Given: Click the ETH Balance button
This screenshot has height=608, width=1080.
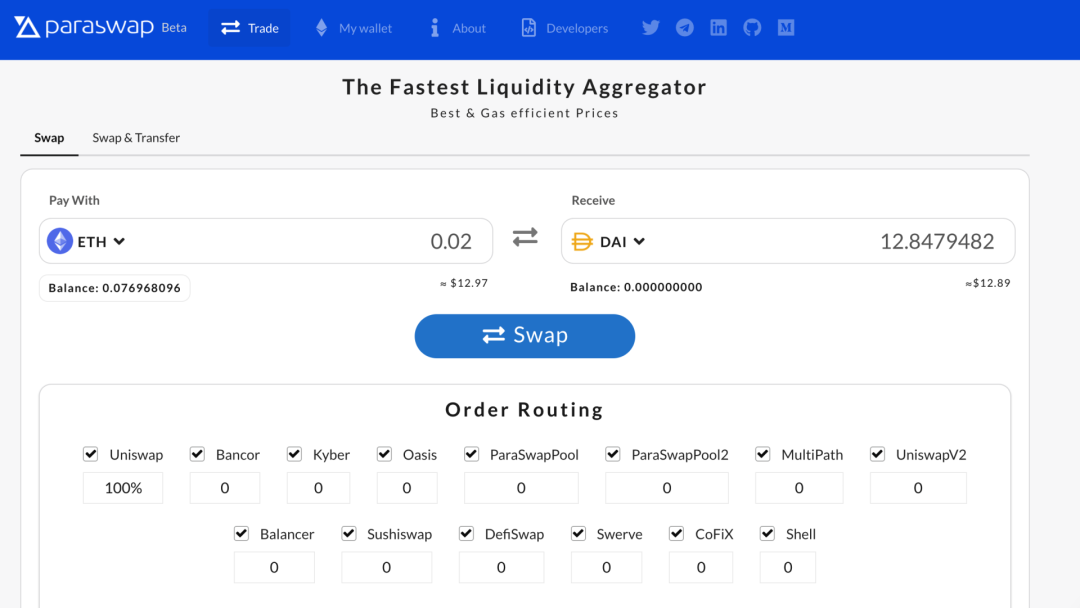Looking at the screenshot, I should click(x=114, y=288).
